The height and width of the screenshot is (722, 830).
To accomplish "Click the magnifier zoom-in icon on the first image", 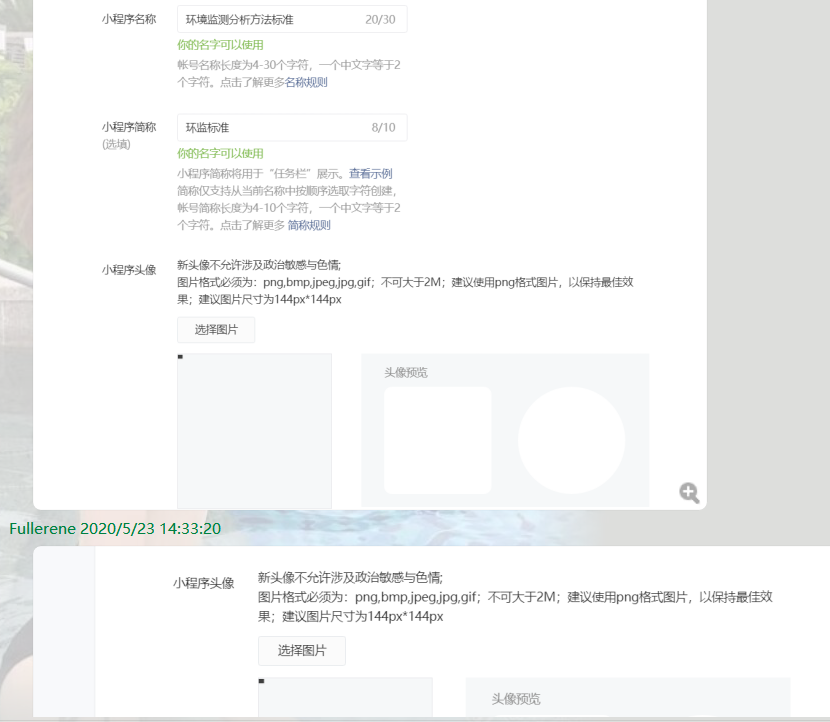I will (689, 493).
